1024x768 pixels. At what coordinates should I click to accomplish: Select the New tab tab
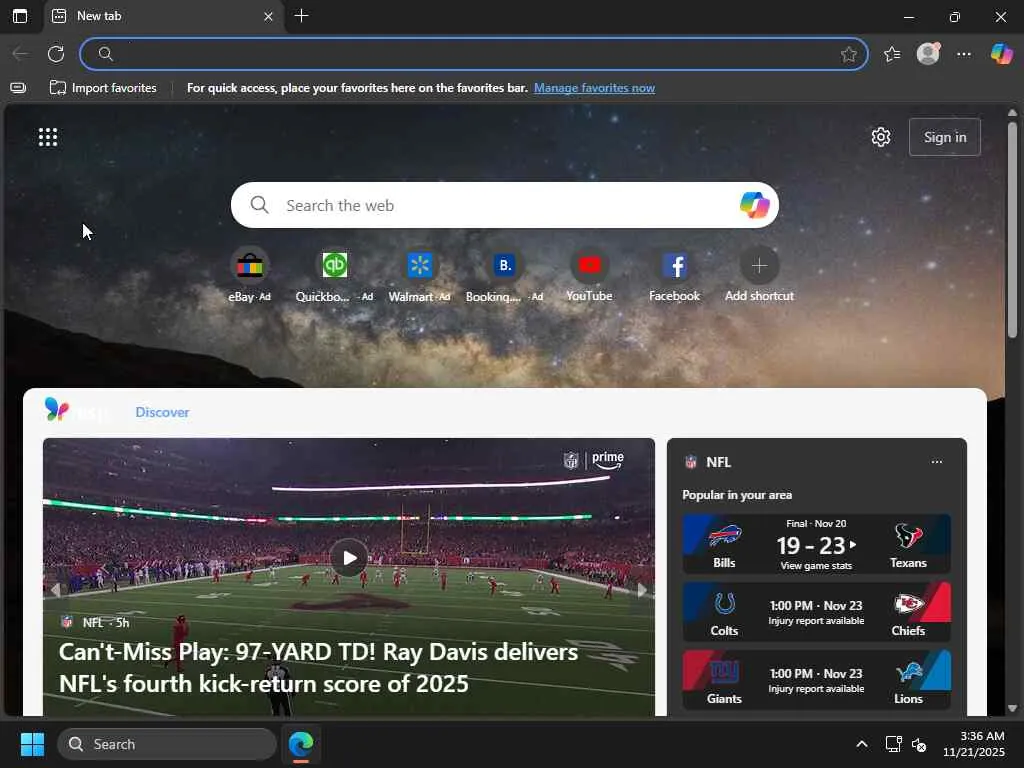pyautogui.click(x=163, y=16)
